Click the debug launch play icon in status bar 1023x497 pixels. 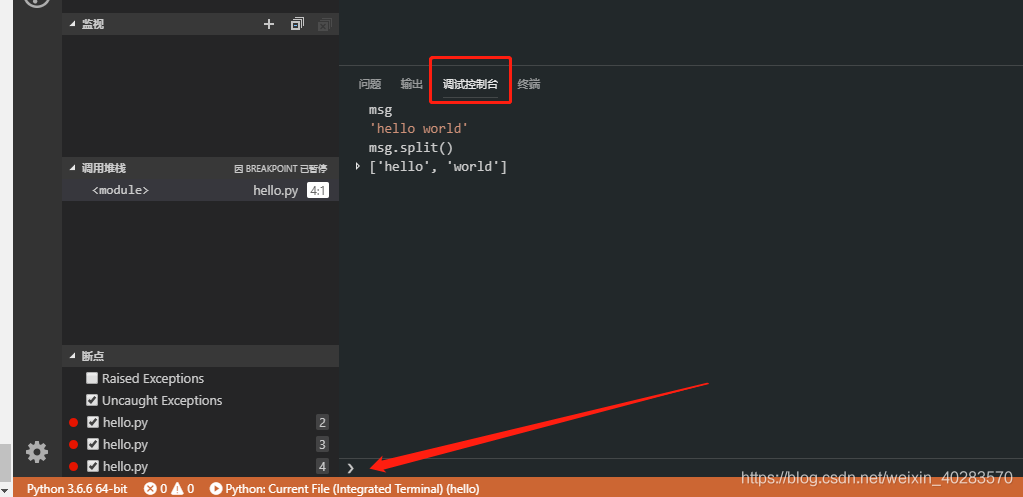click(215, 489)
